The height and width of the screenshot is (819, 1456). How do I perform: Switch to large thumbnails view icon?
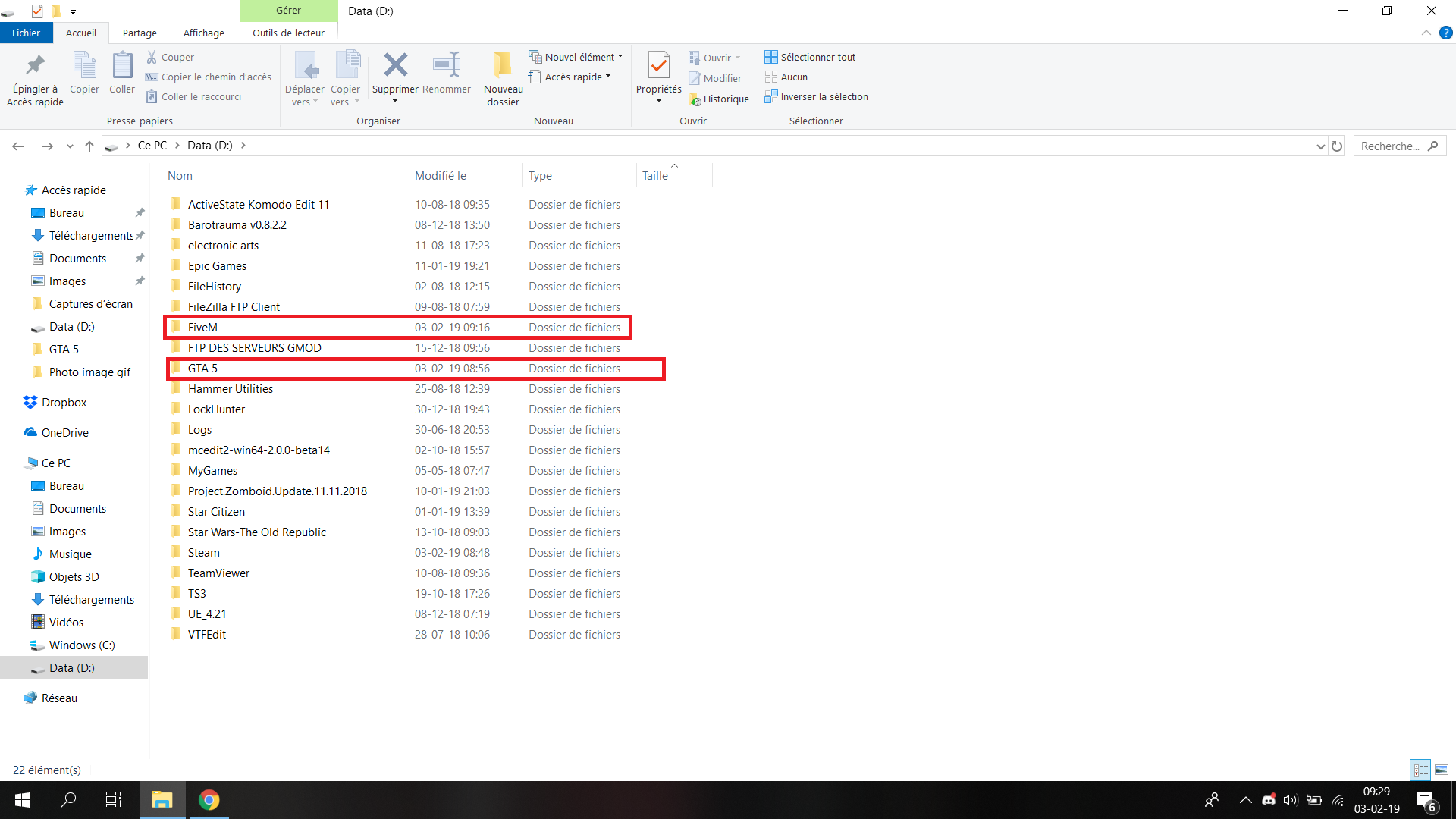(1442, 770)
